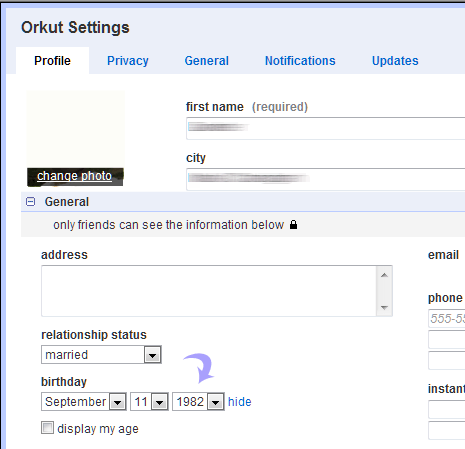The height and width of the screenshot is (449, 465).
Task: Open the birthday month dropdown
Action: tap(84, 402)
